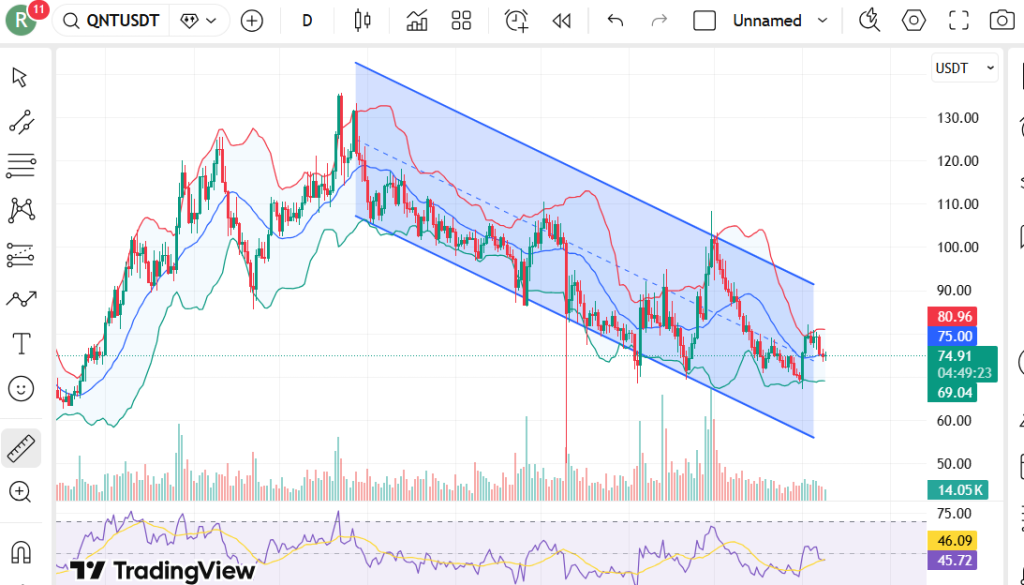The image size is (1024, 585).
Task: Toggle magnet mode on the drawing sidebar
Action: tap(21, 551)
